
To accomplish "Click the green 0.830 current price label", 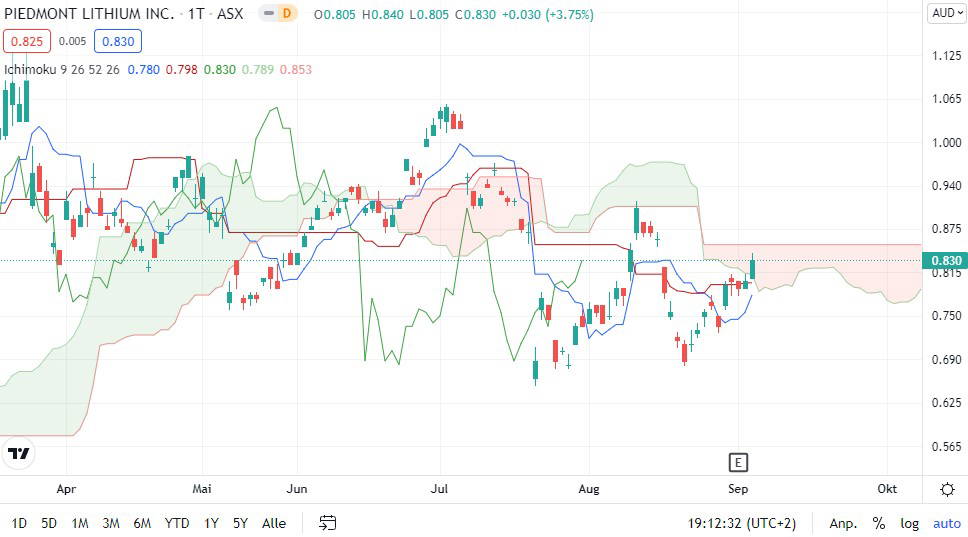I will [945, 260].
